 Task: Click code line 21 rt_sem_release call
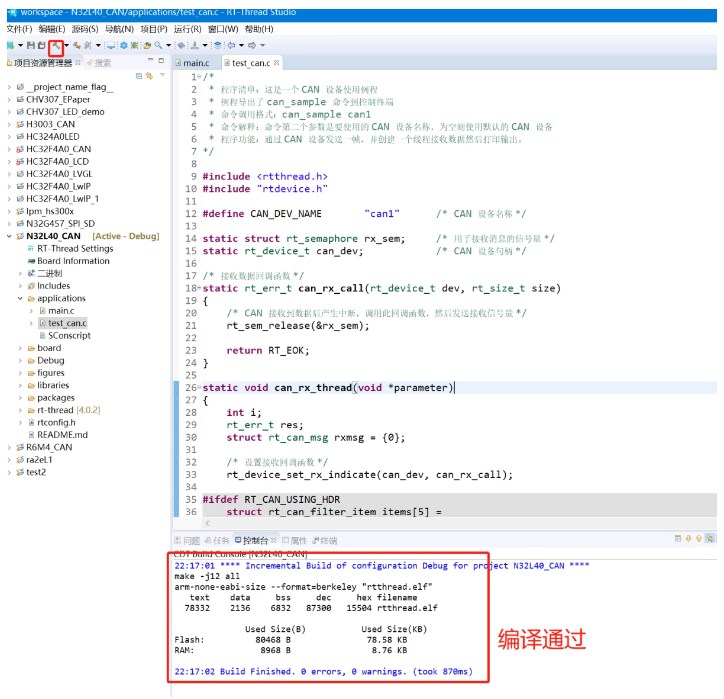coord(298,326)
